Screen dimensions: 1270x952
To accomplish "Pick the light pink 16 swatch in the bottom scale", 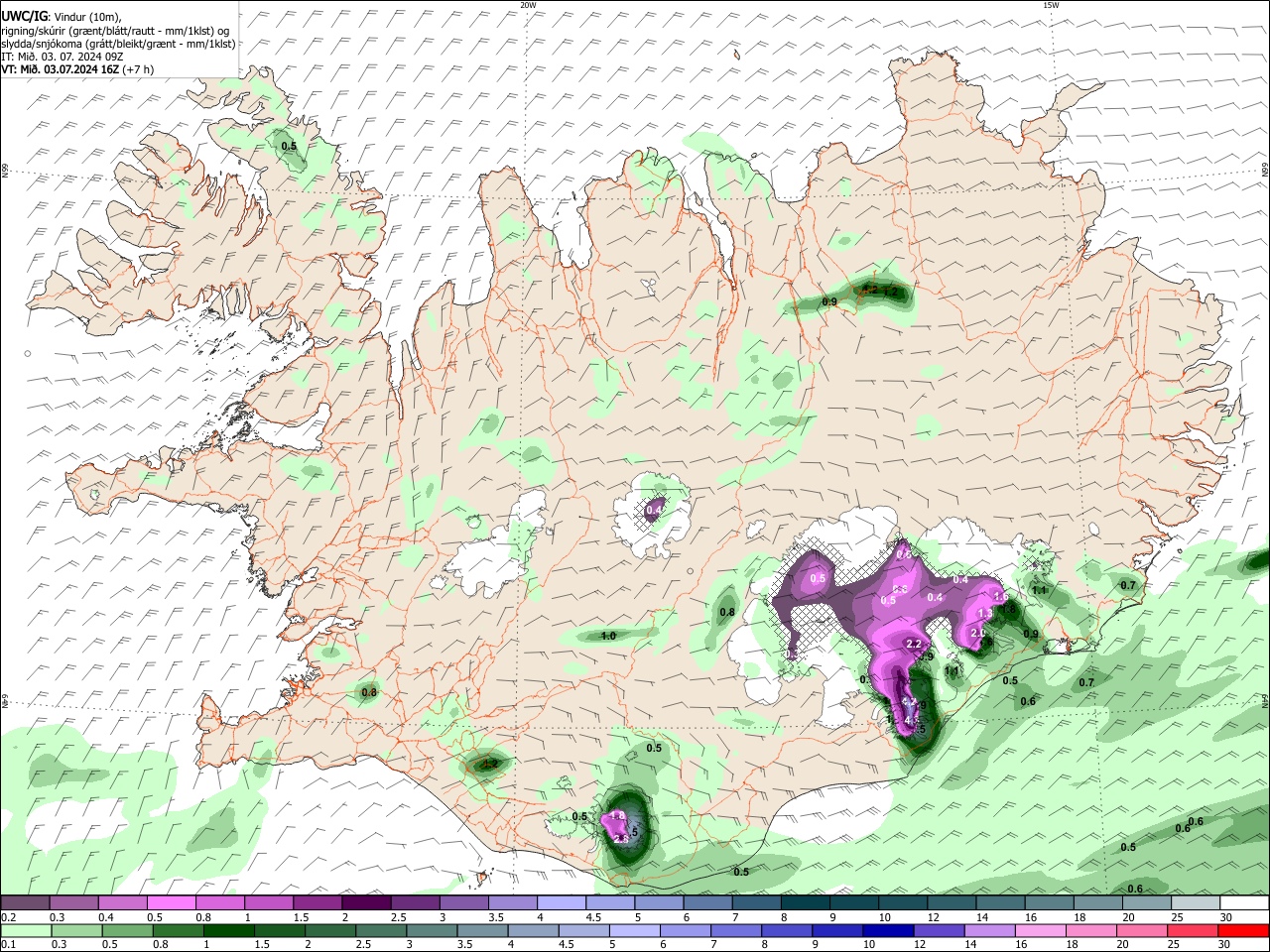I will coord(1041,931).
